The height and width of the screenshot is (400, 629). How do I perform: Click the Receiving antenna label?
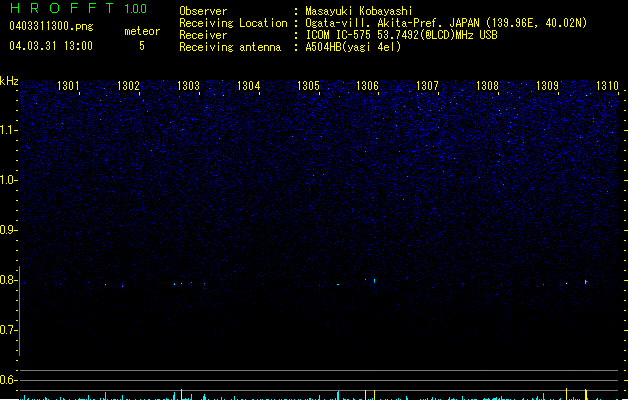230,47
